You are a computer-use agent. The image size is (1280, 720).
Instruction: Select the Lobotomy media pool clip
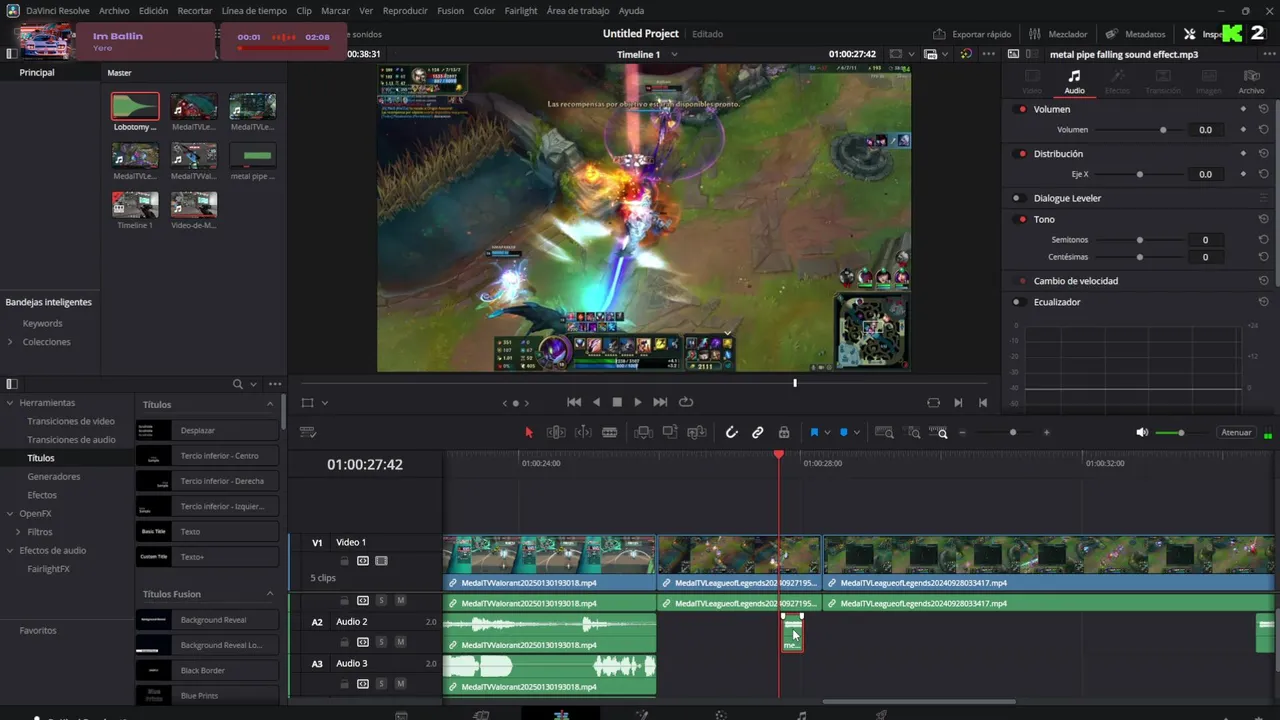(x=135, y=112)
